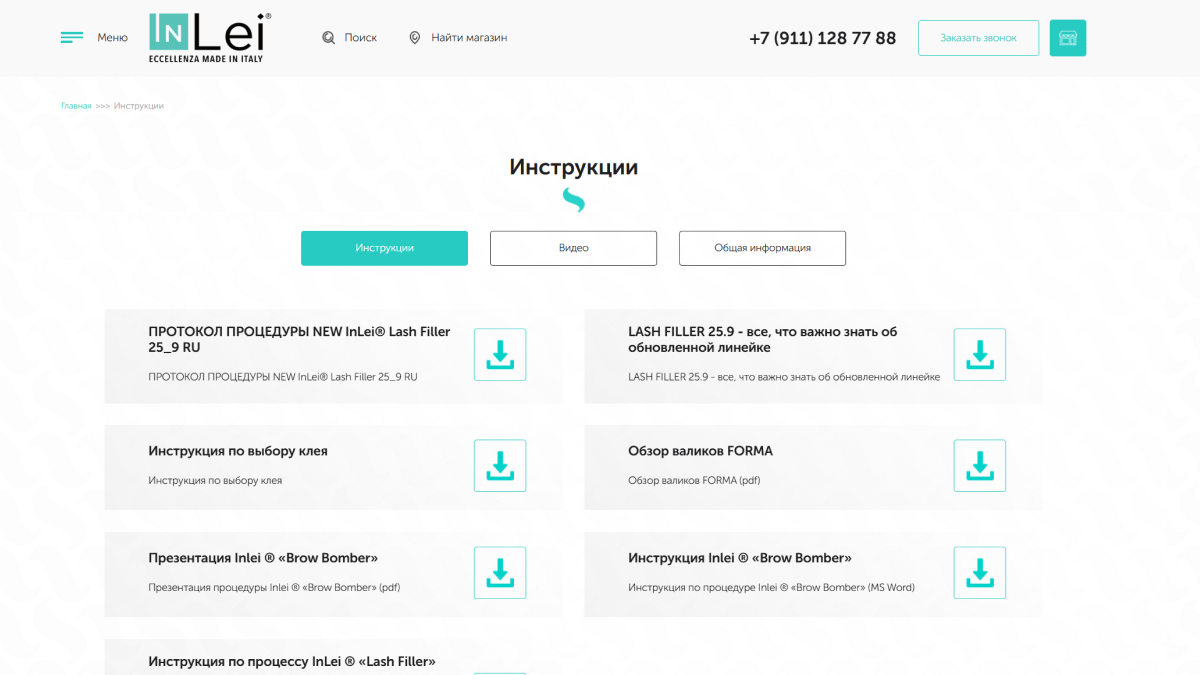Click the InLei logo
The width and height of the screenshot is (1200, 675).
tap(210, 38)
